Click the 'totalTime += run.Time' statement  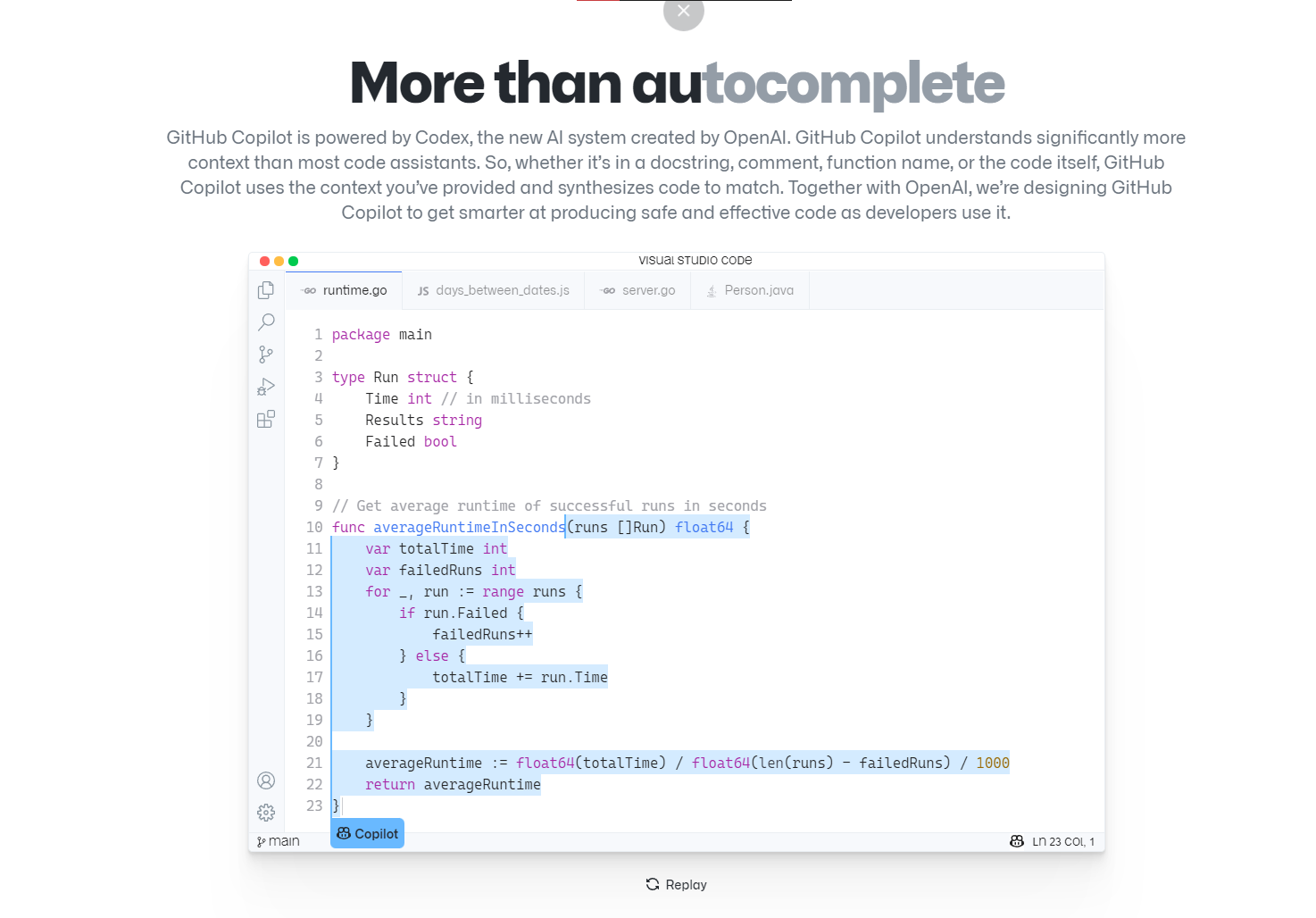click(x=520, y=677)
